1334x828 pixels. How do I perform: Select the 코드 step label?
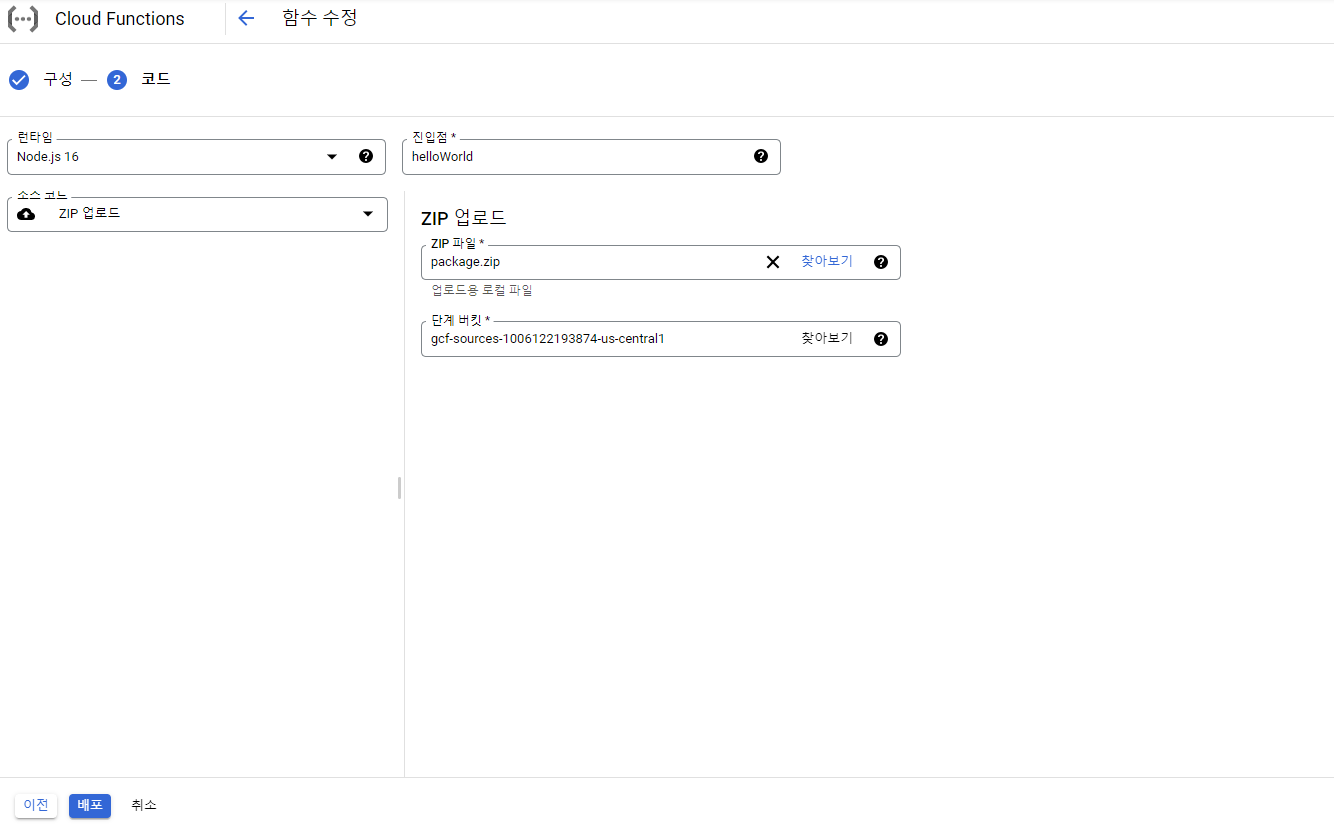(x=156, y=79)
